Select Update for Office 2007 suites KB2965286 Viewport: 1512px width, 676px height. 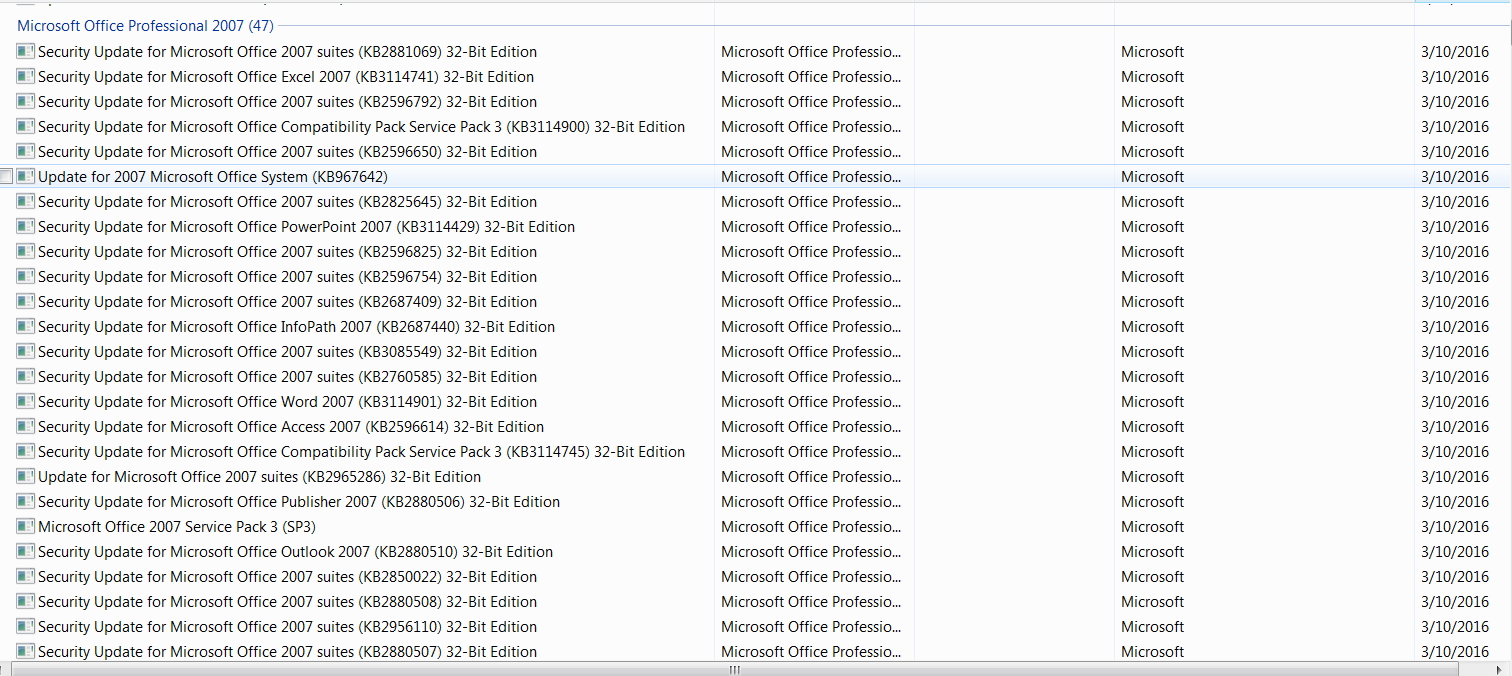coord(259,477)
